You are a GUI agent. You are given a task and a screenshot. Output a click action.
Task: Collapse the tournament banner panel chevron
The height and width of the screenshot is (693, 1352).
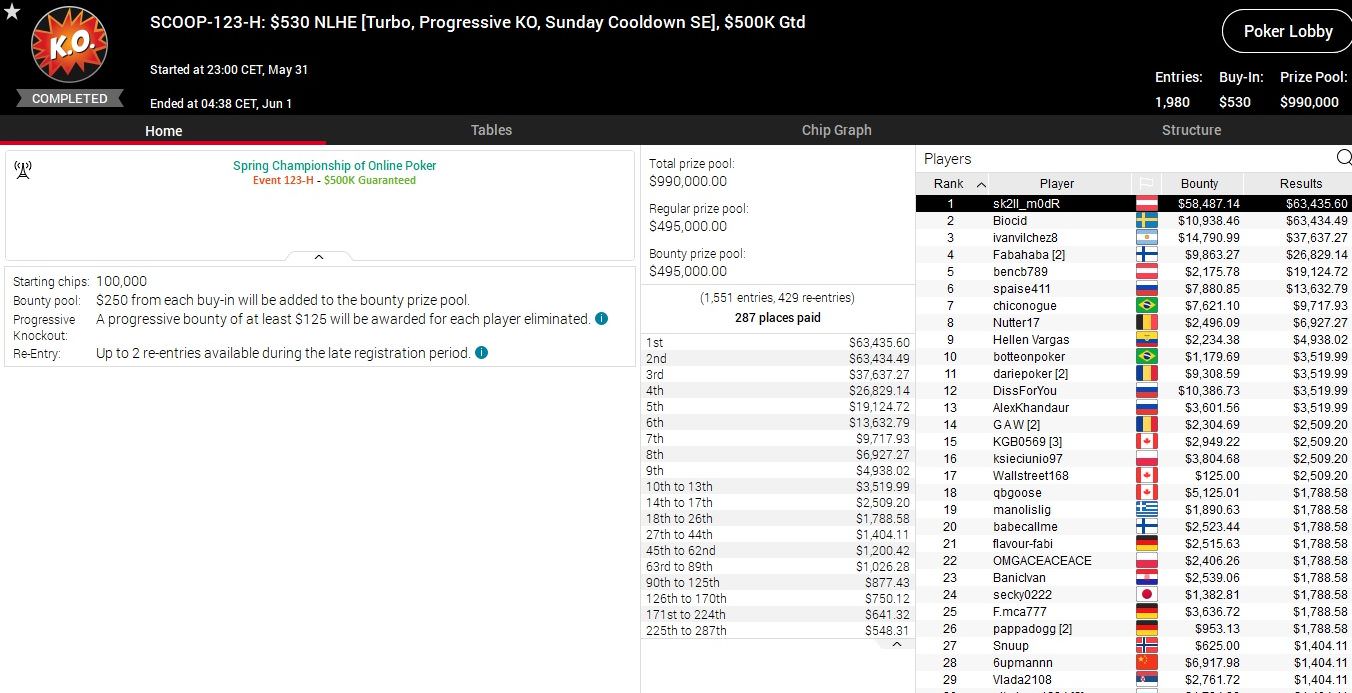point(319,257)
